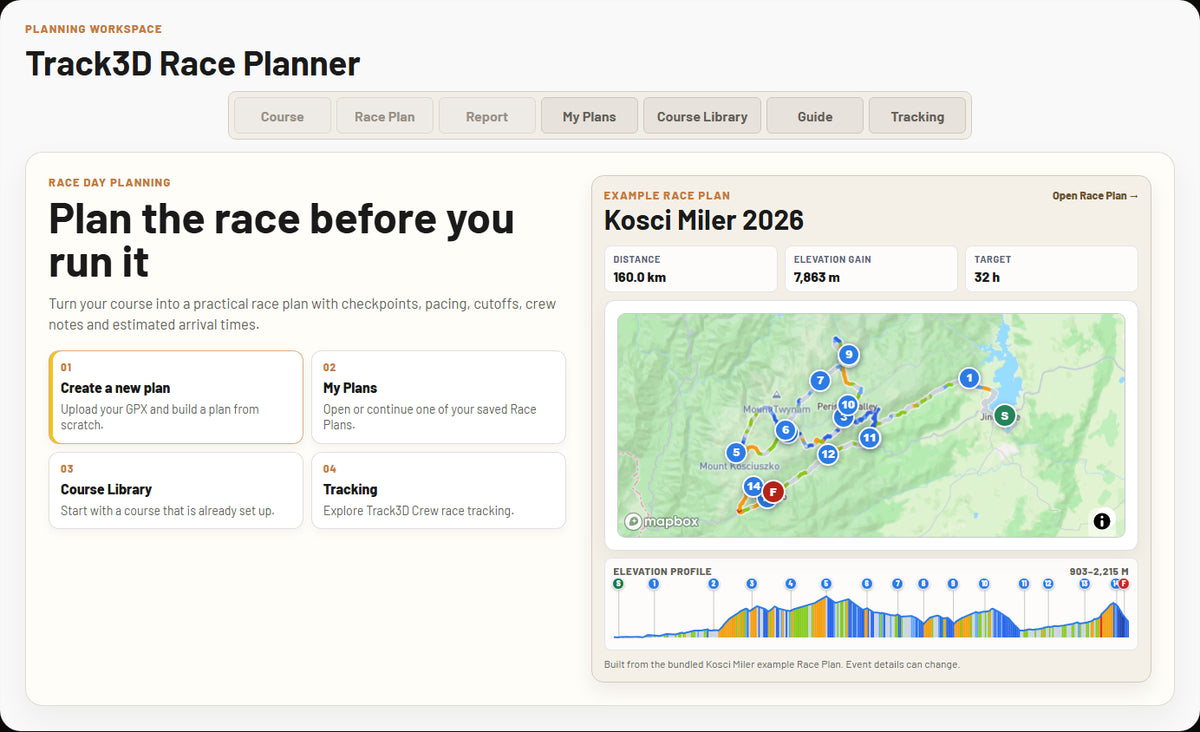Open the Race Plan tab
This screenshot has width=1200, height=732.
[384, 116]
